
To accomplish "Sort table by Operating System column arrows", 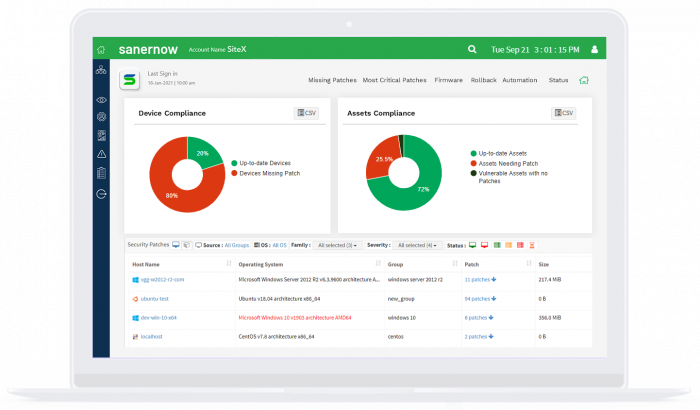I will (378, 264).
